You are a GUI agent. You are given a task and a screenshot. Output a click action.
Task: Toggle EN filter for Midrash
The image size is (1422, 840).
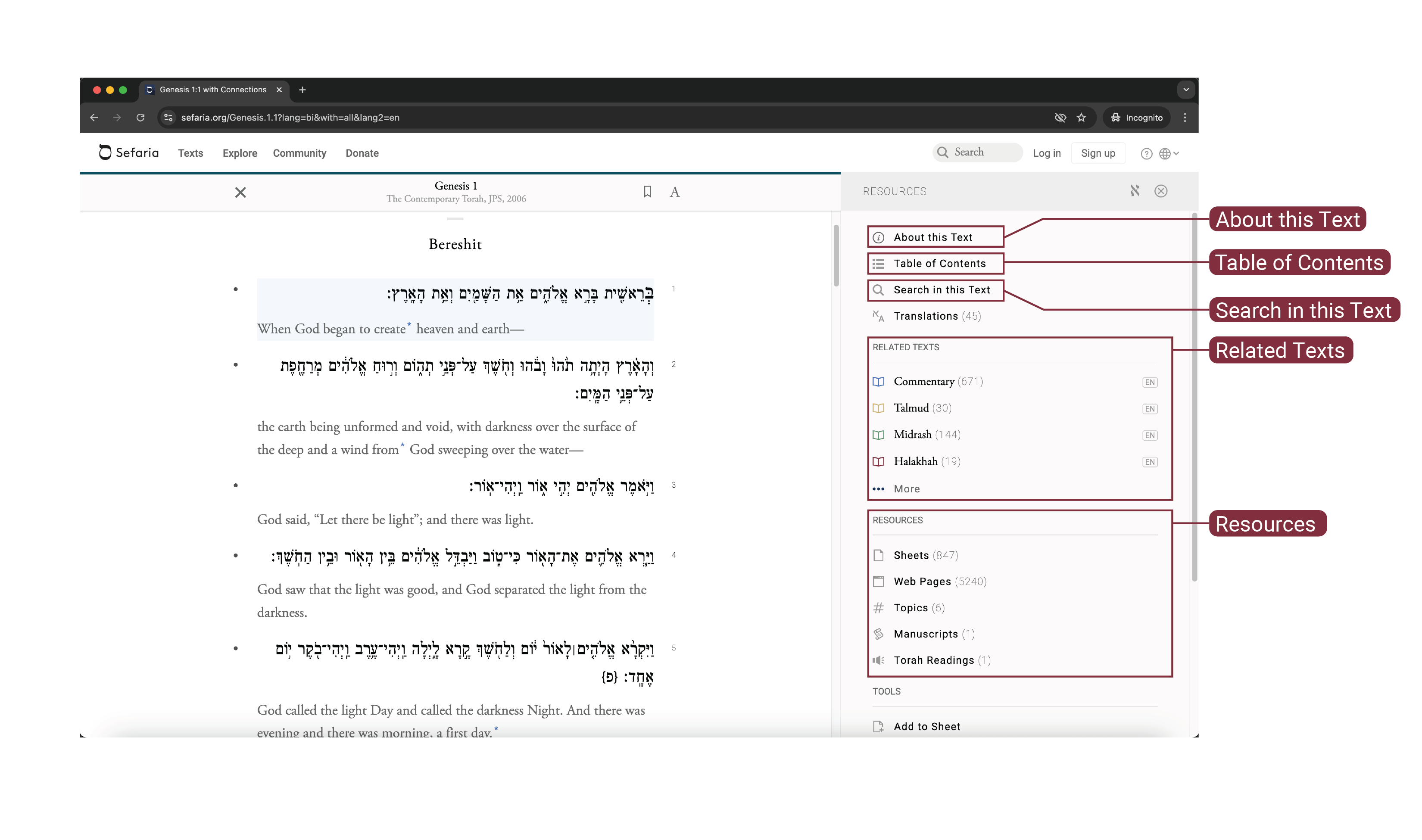click(1149, 435)
